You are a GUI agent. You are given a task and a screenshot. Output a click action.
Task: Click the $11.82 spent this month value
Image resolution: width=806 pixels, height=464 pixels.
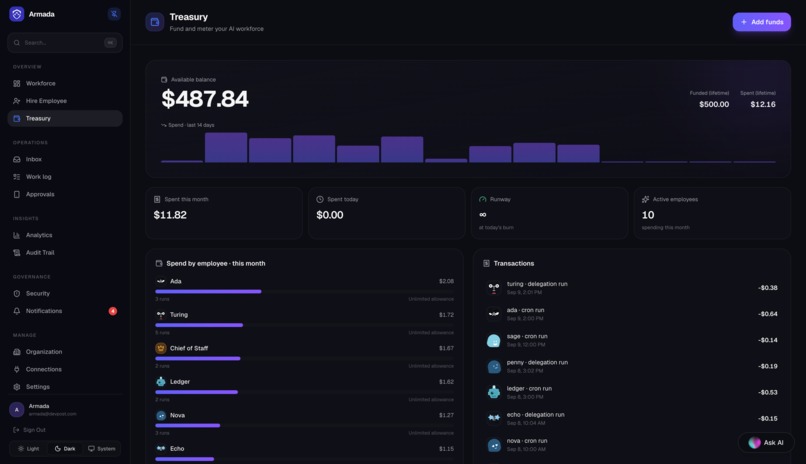coord(170,215)
